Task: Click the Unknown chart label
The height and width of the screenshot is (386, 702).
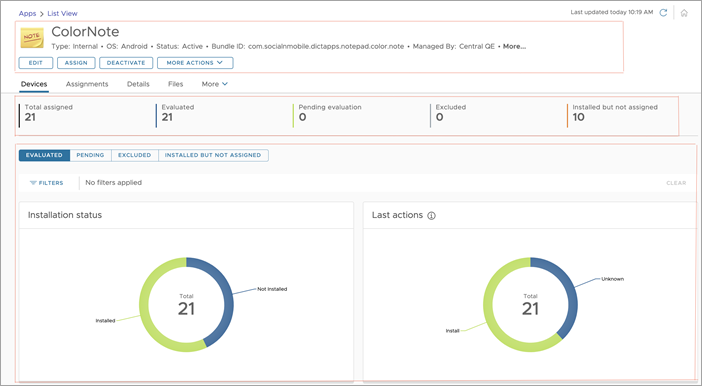Action: point(612,279)
